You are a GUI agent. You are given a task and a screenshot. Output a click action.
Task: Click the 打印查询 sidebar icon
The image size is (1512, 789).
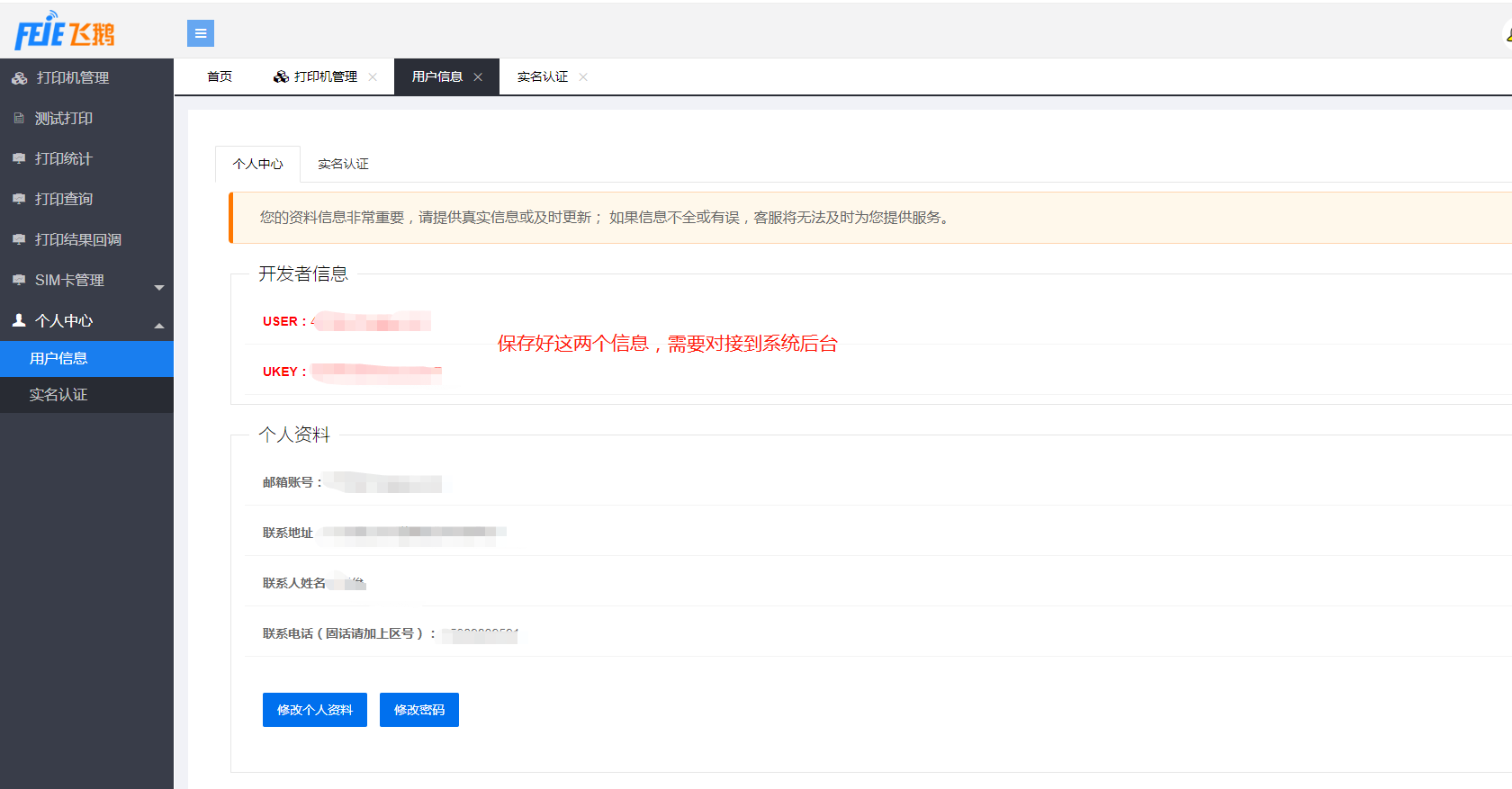pyautogui.click(x=19, y=199)
